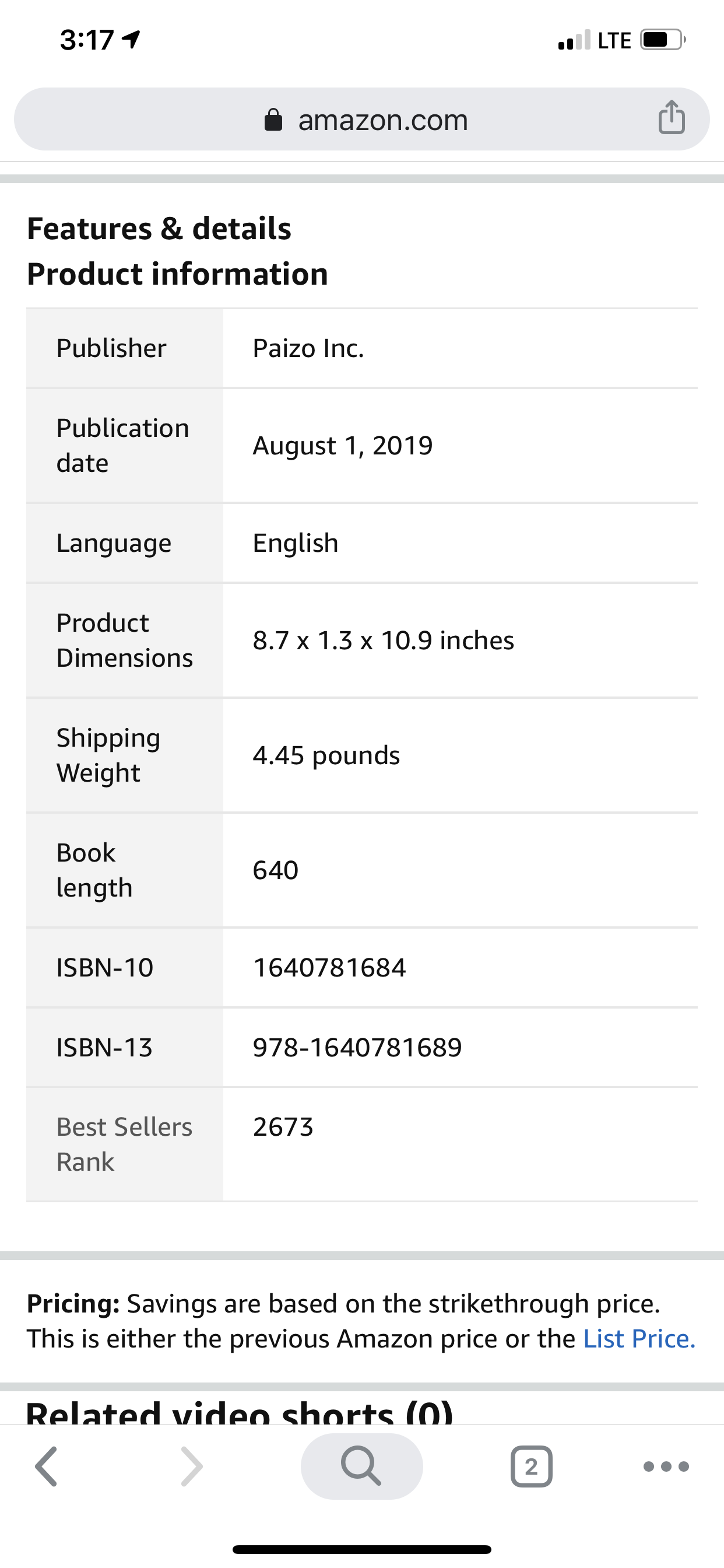This screenshot has width=724, height=1568.
Task: Select the ISBN-10 value 1640781684
Action: click(329, 968)
